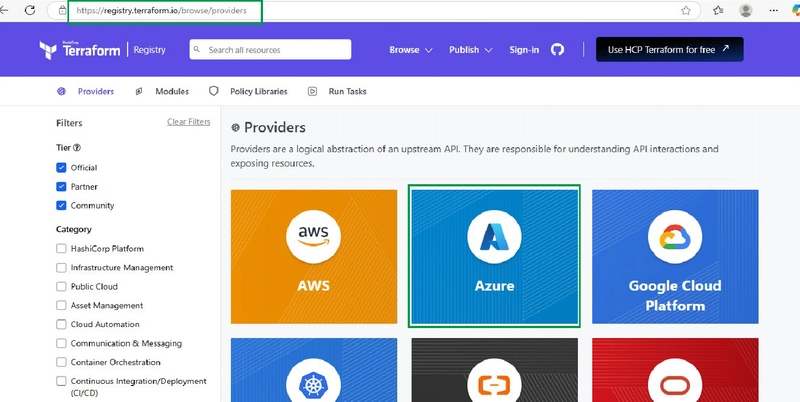
Task: Click the Sign-in link
Action: click(x=524, y=50)
